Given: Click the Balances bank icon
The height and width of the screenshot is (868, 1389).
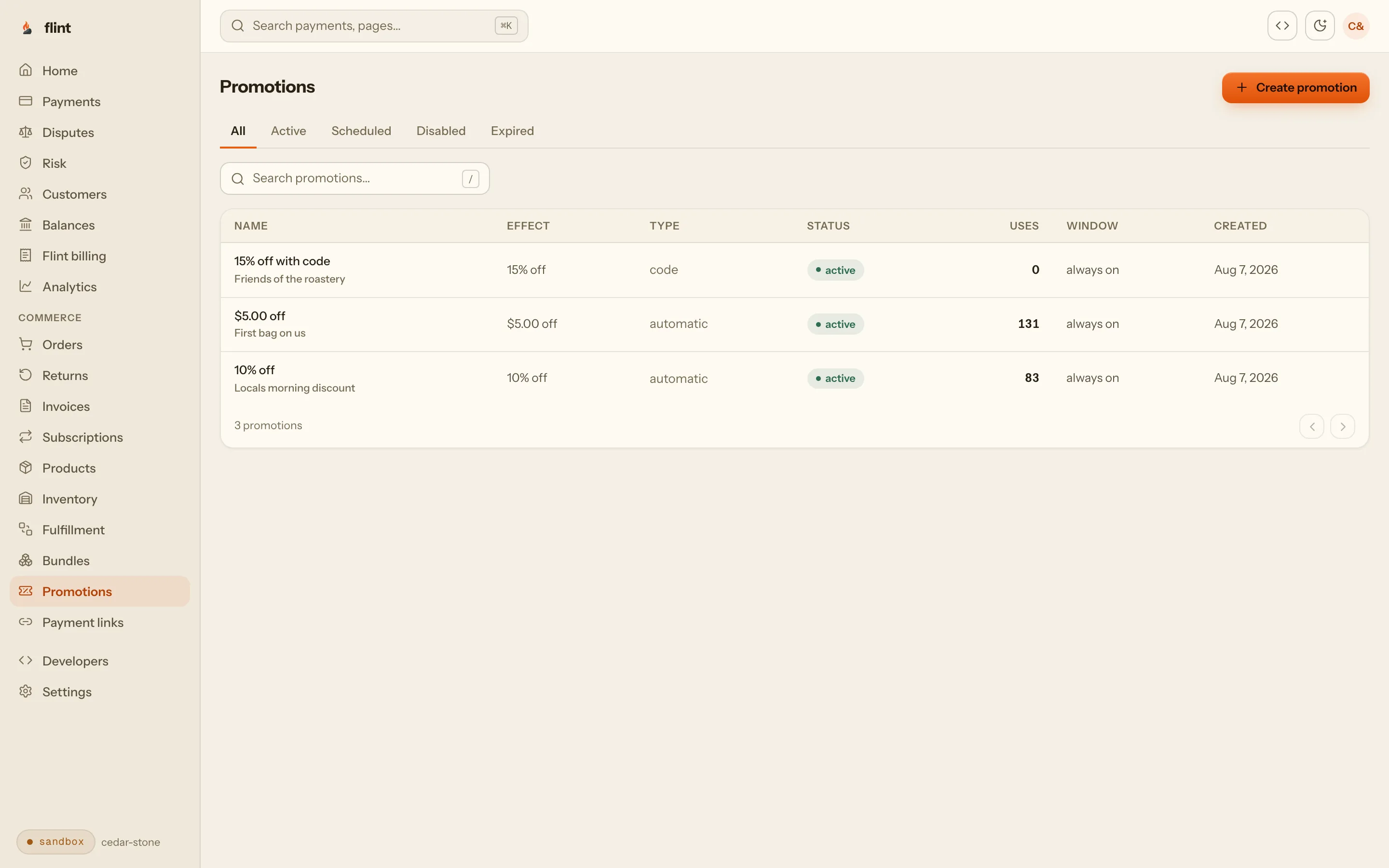Looking at the screenshot, I should click(25, 224).
